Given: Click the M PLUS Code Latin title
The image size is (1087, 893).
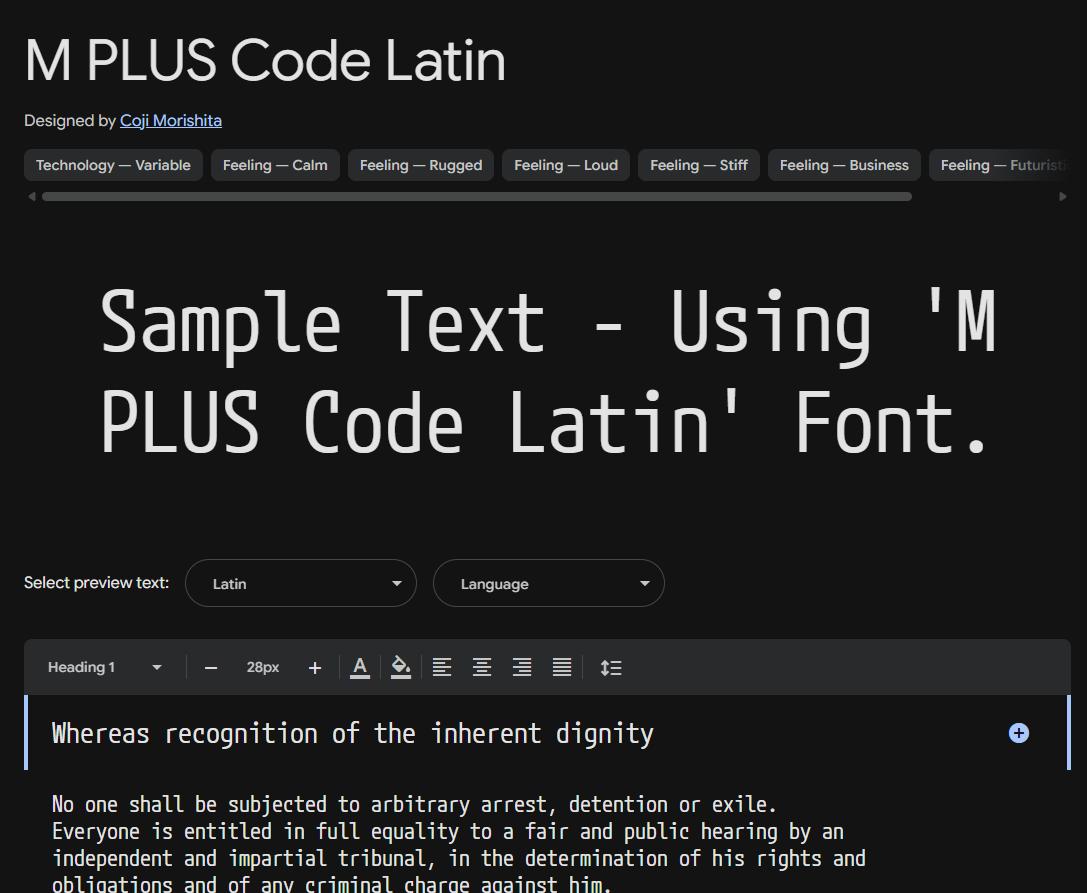Looking at the screenshot, I should click(265, 60).
